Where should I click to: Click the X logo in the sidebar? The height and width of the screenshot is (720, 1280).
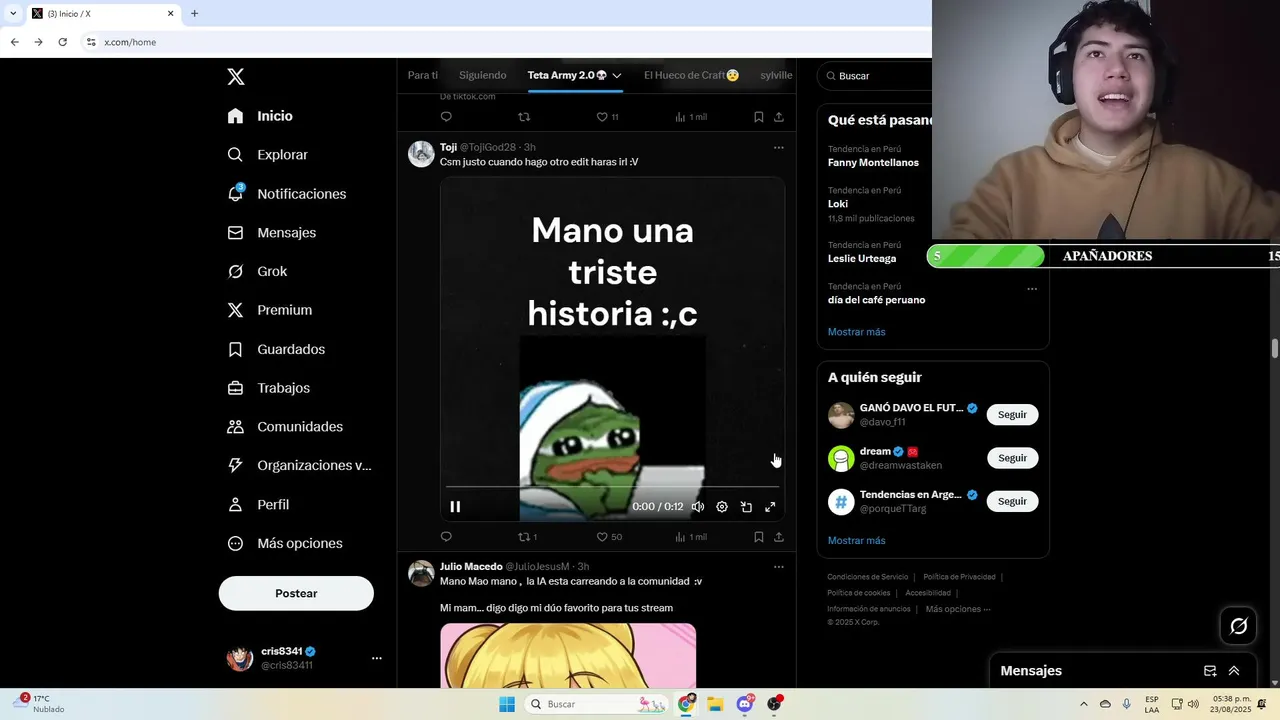coord(235,77)
